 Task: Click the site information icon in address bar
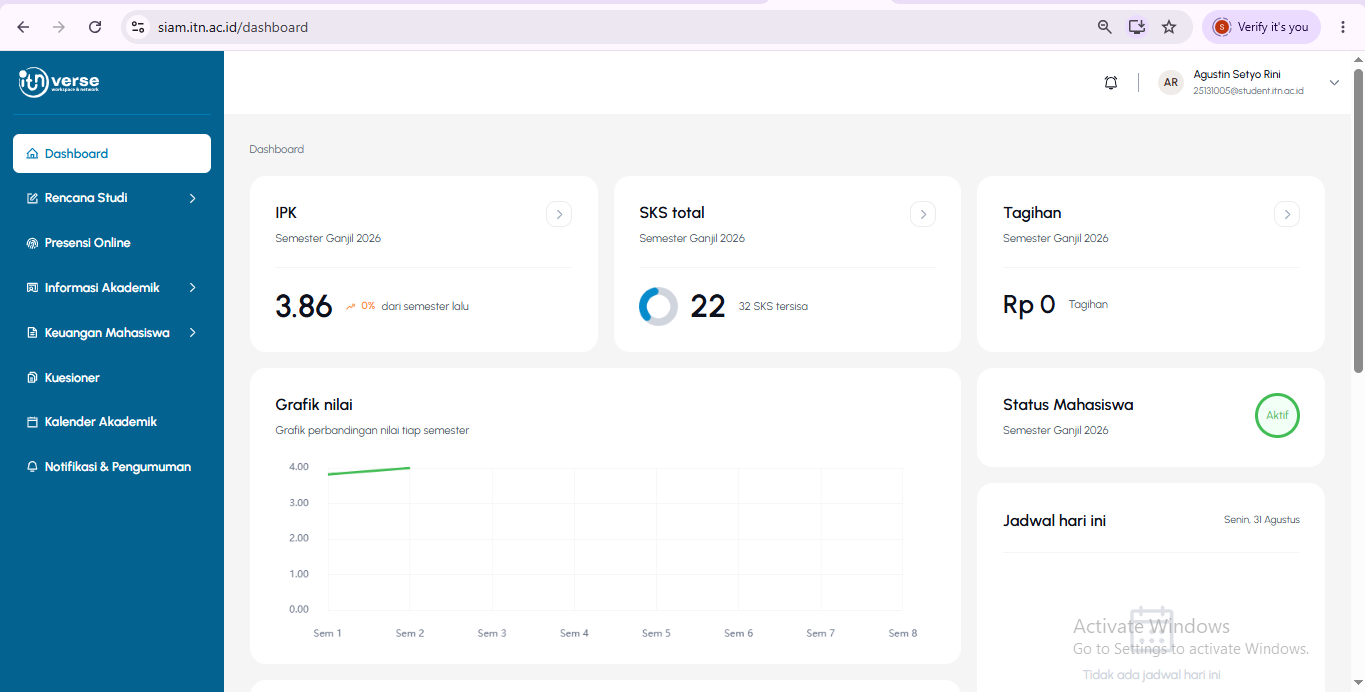pyautogui.click(x=138, y=27)
